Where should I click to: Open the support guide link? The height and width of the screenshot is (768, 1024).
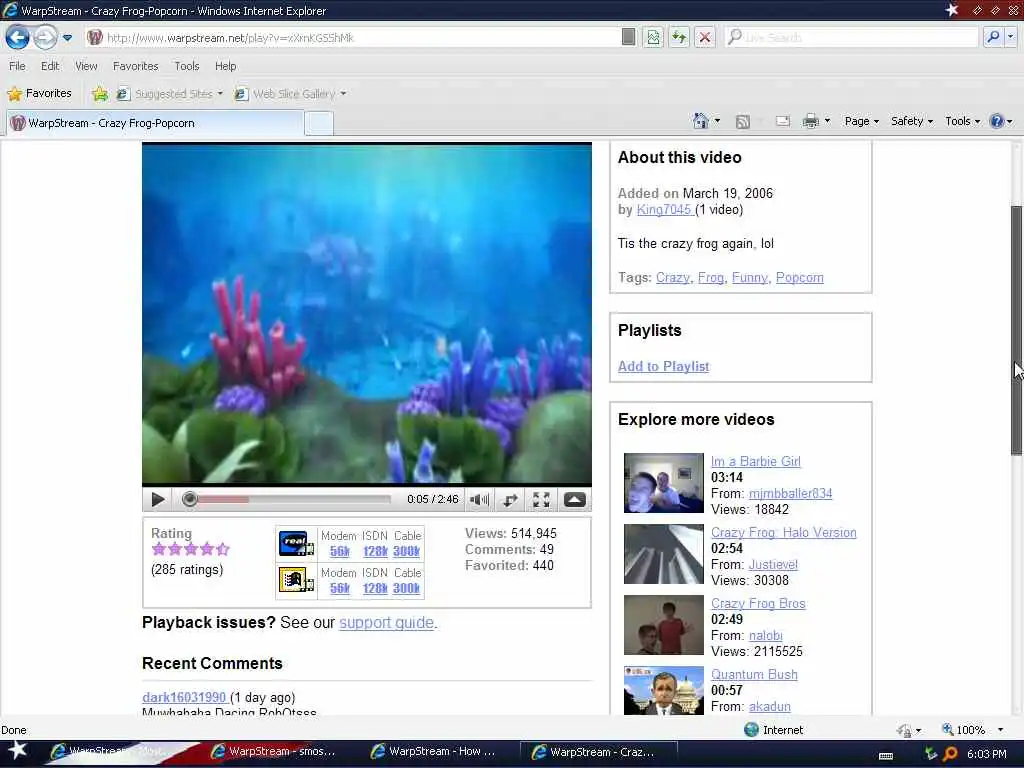pos(387,622)
